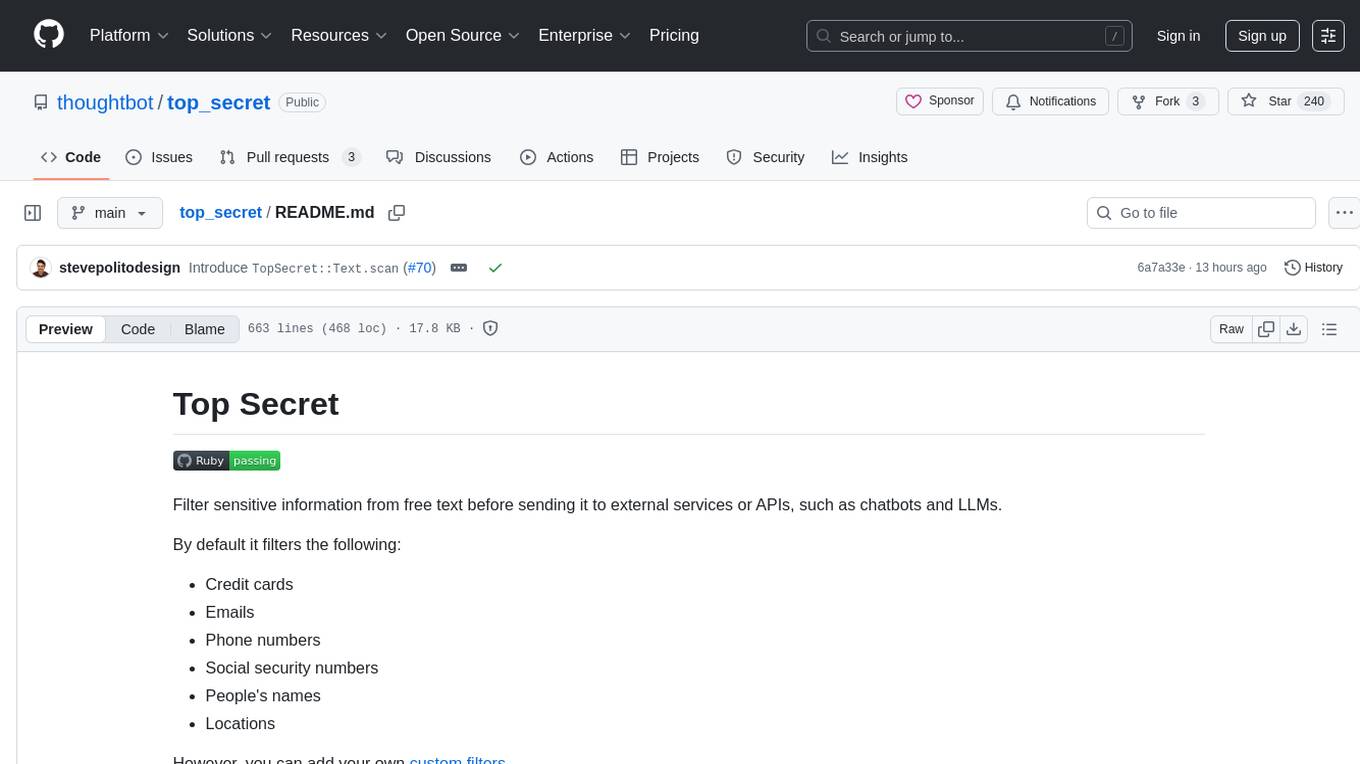Screen dimensions: 1360x764
Task: Switch file view to Blame
Action: click(x=204, y=329)
